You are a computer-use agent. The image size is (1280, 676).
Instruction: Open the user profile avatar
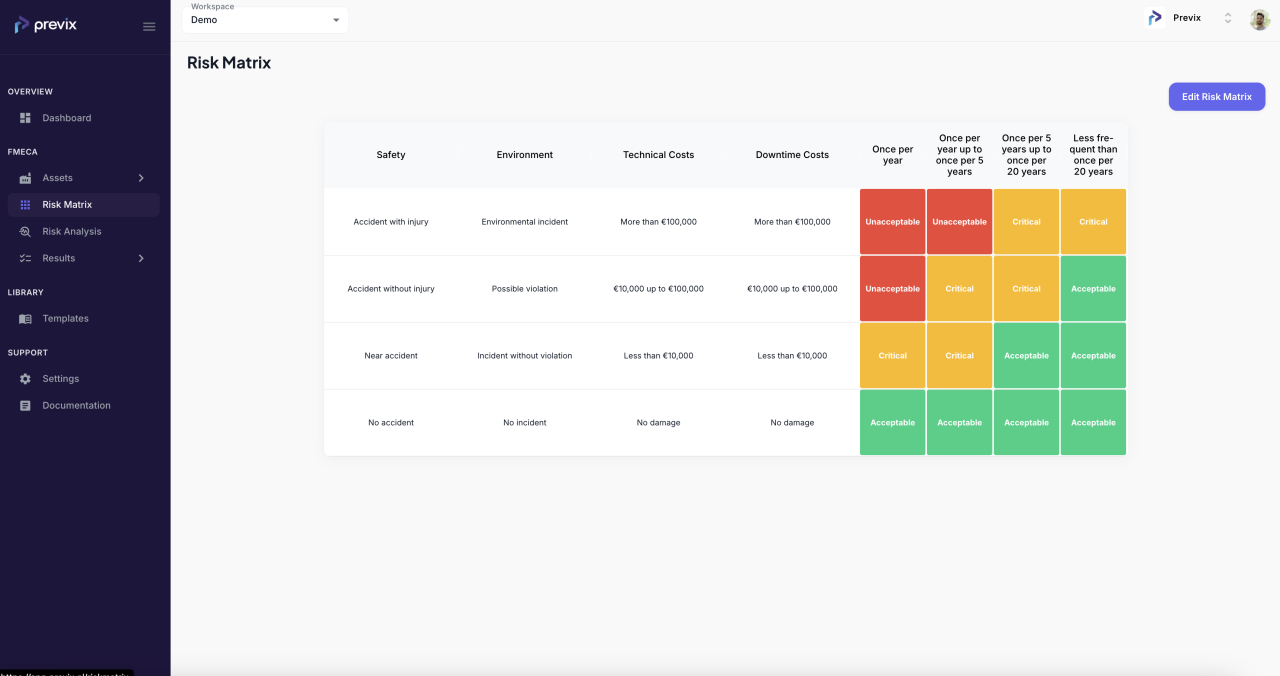1259,19
